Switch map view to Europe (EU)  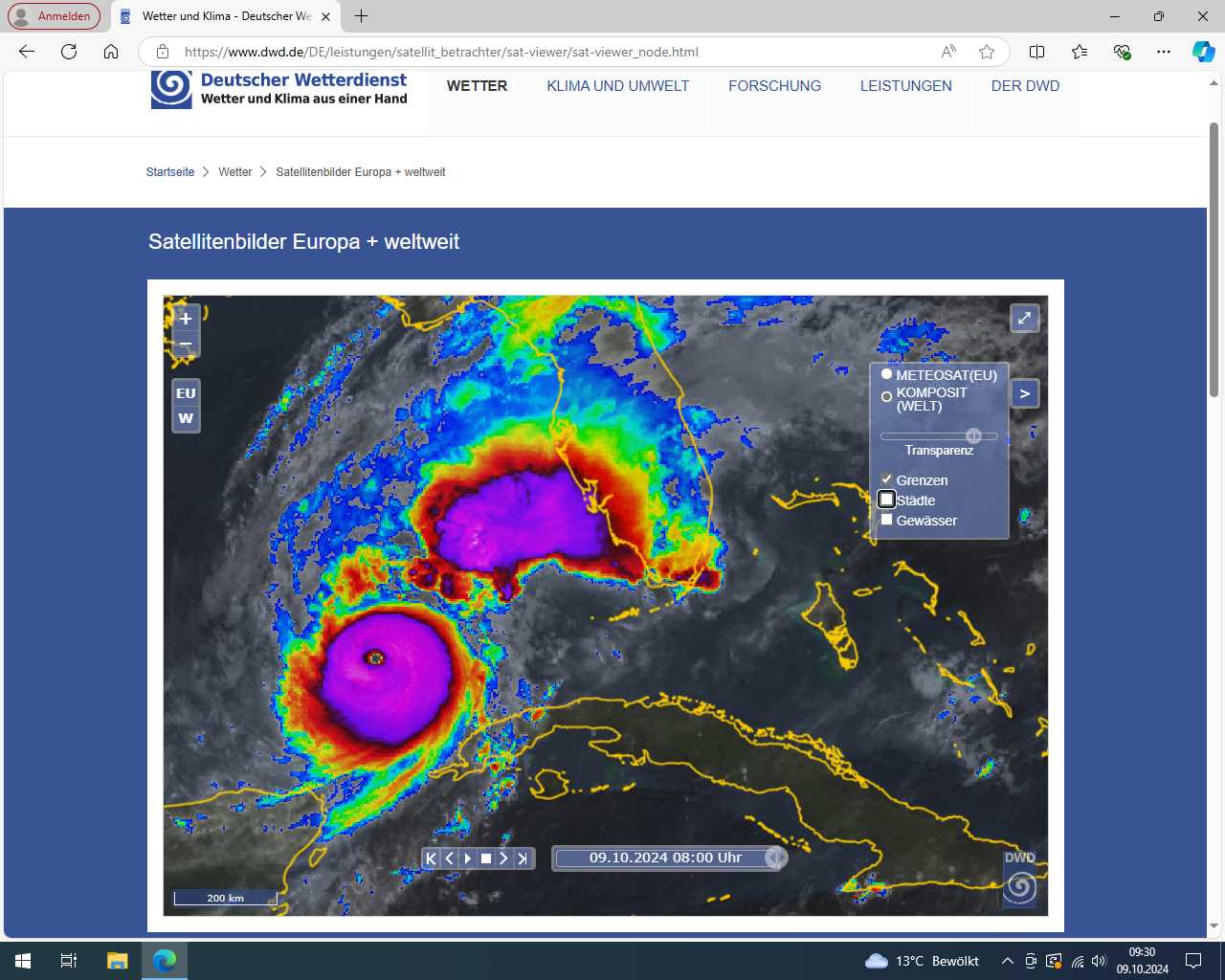[x=186, y=393]
